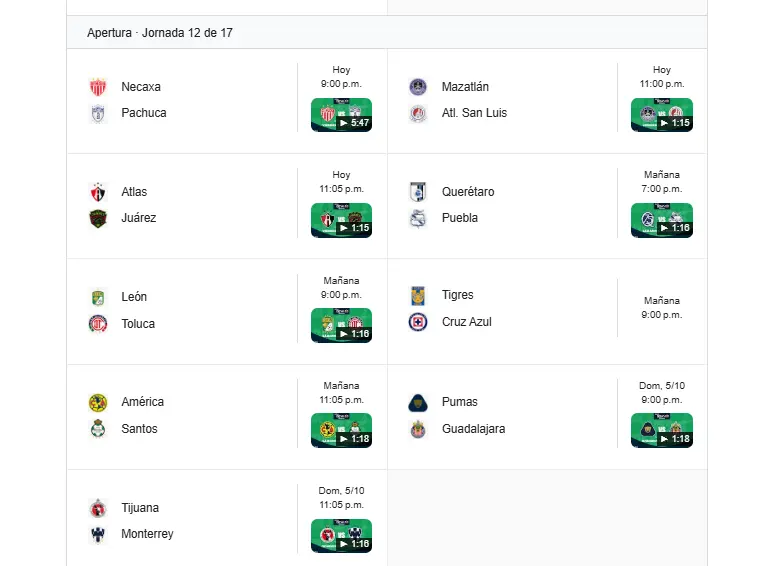Click the Necaxa team crest icon
The height and width of the screenshot is (566, 767).
(98, 87)
